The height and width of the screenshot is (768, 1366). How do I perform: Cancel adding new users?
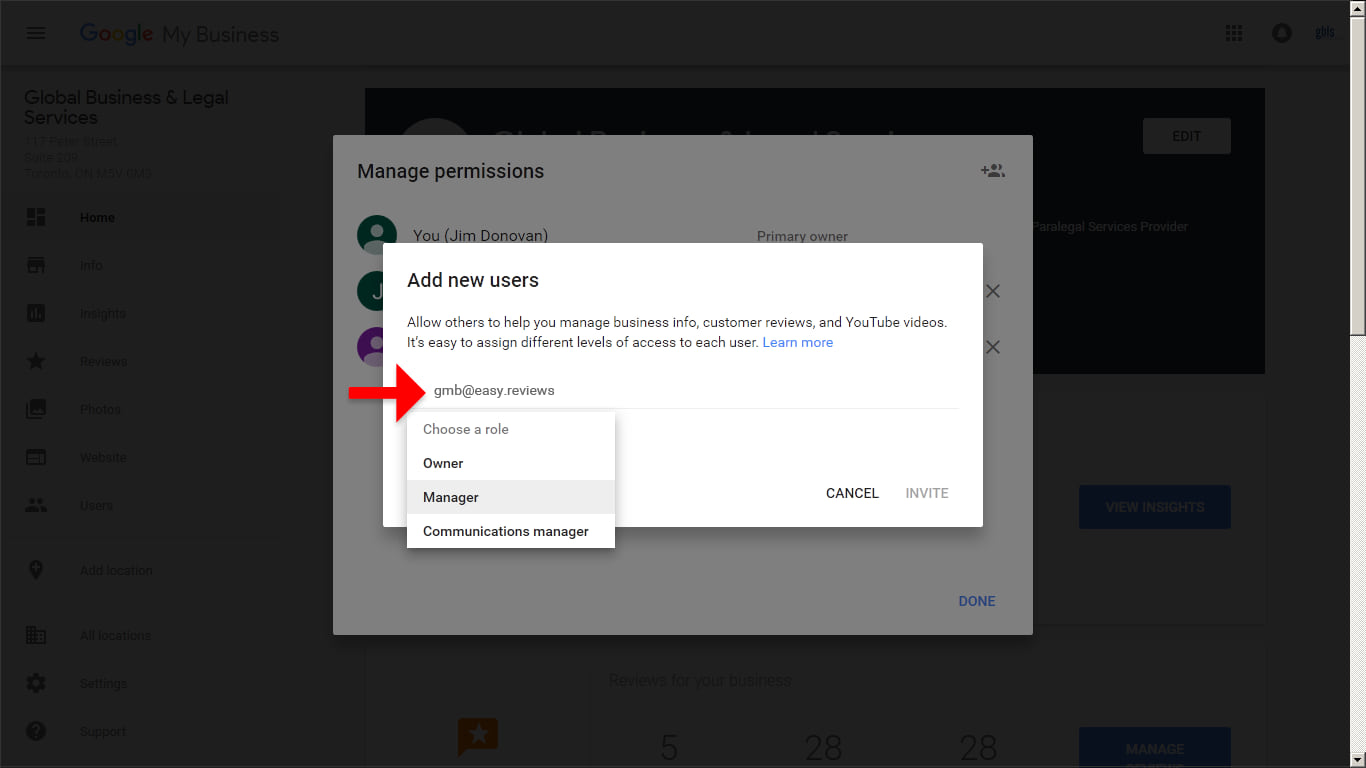coord(852,493)
